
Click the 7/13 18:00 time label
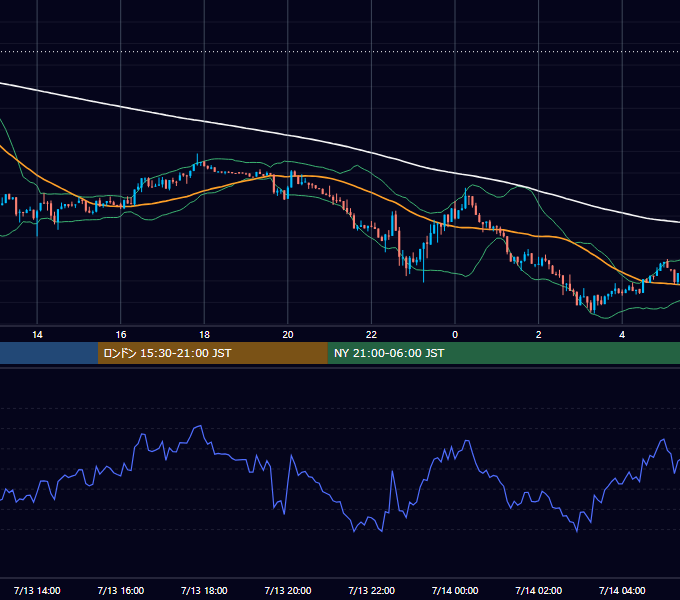(x=204, y=590)
